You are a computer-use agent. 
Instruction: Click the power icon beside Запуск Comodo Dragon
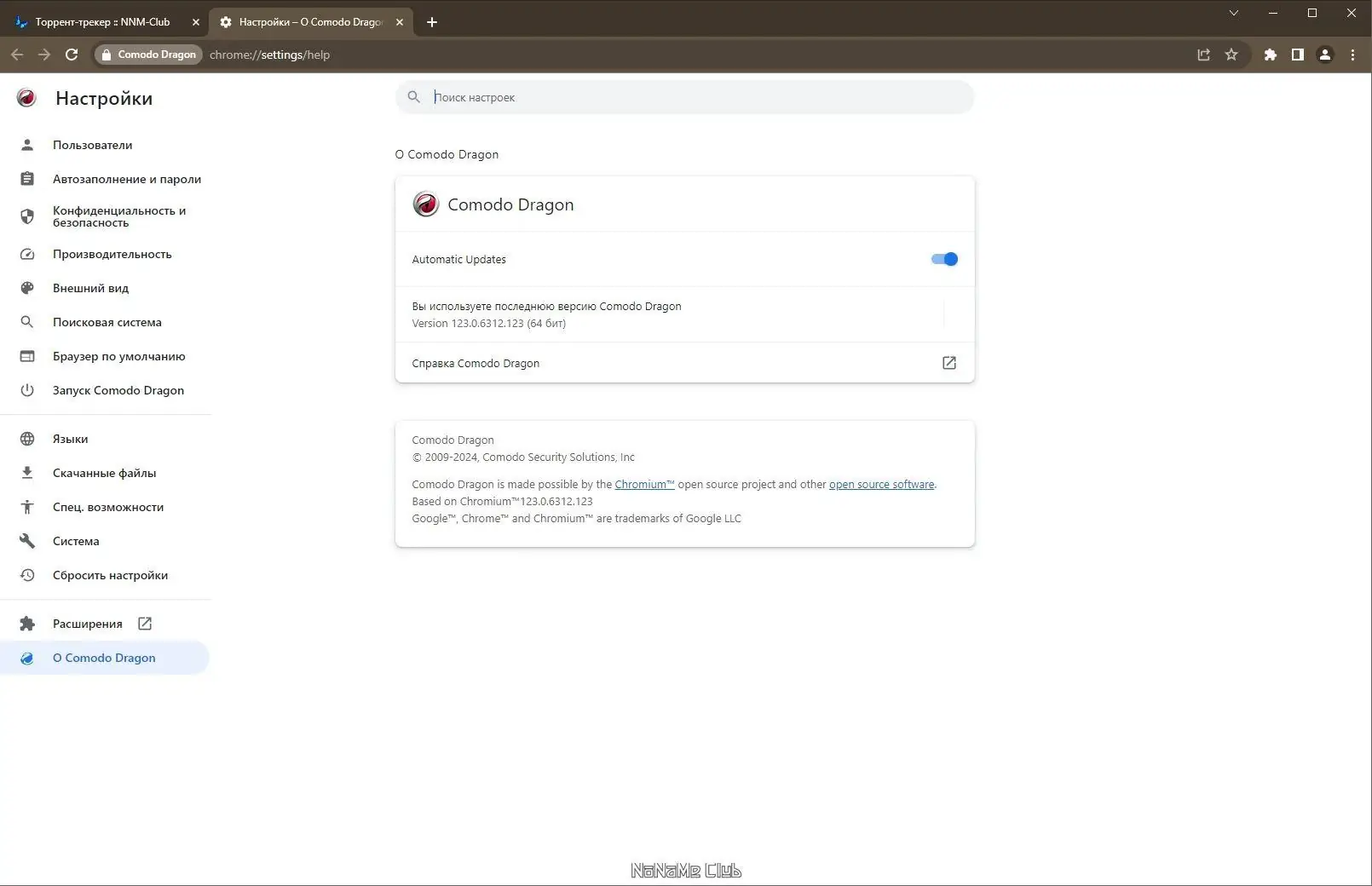(27, 390)
